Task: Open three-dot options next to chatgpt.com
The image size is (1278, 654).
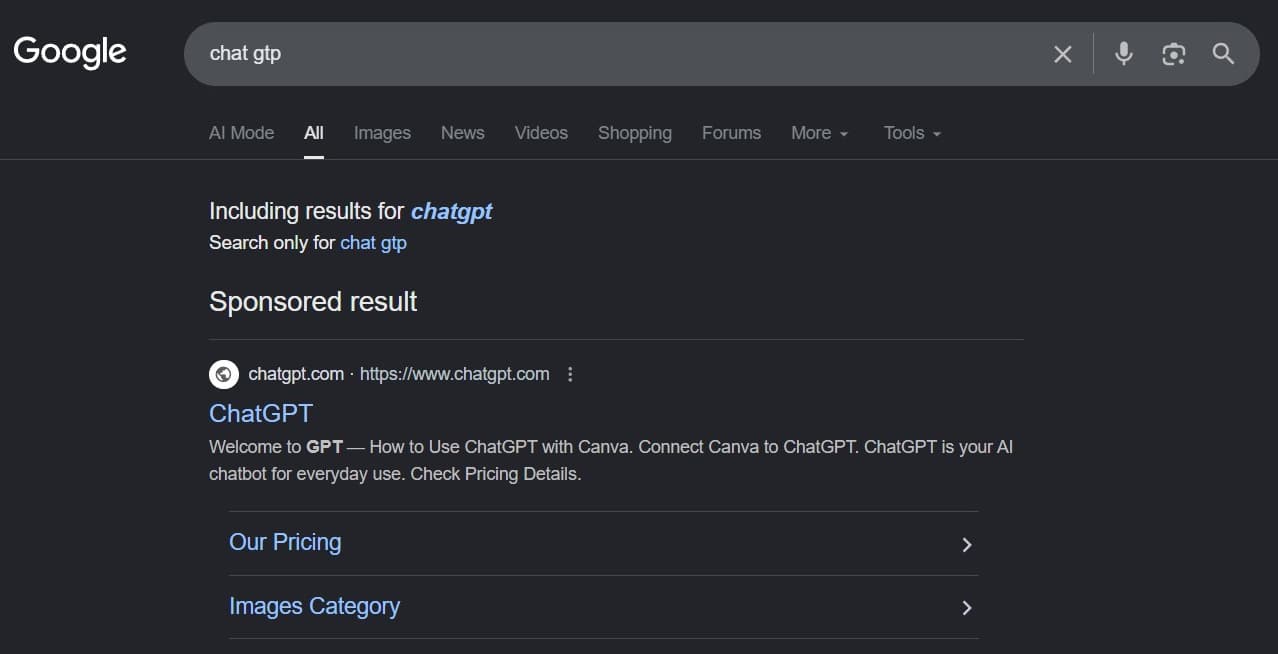Action: click(570, 374)
